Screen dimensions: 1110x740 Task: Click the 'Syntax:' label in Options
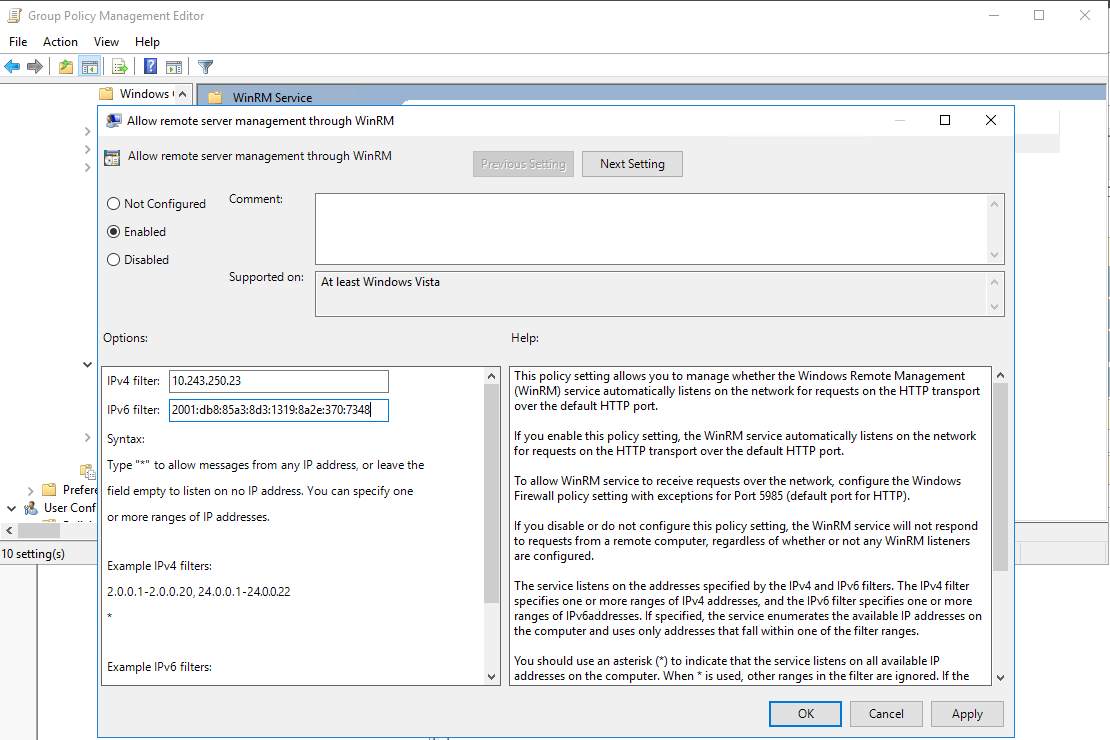click(x=126, y=439)
